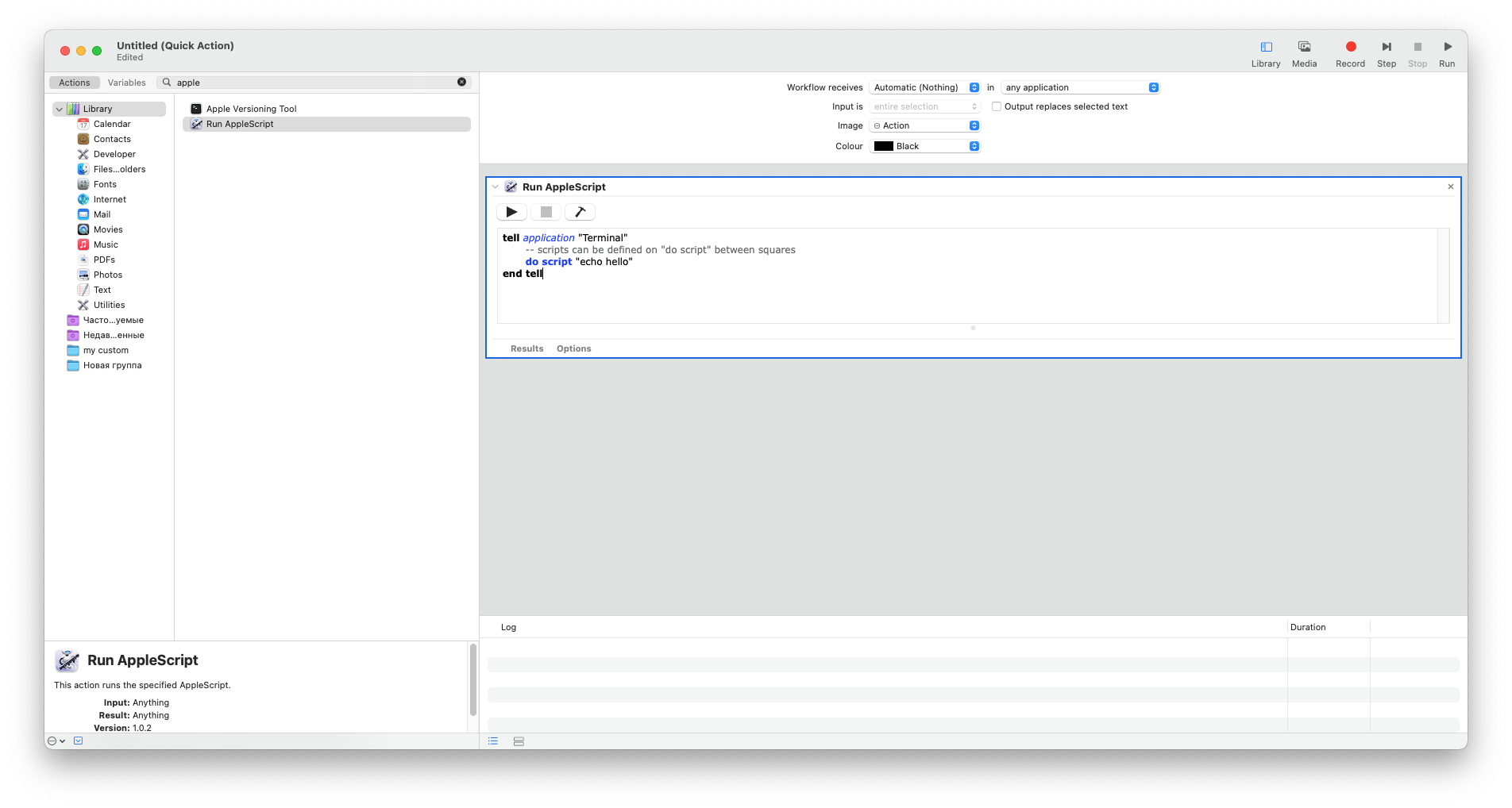The height and width of the screenshot is (808, 1512).
Task: Click the Duration column header
Action: 1308,627
